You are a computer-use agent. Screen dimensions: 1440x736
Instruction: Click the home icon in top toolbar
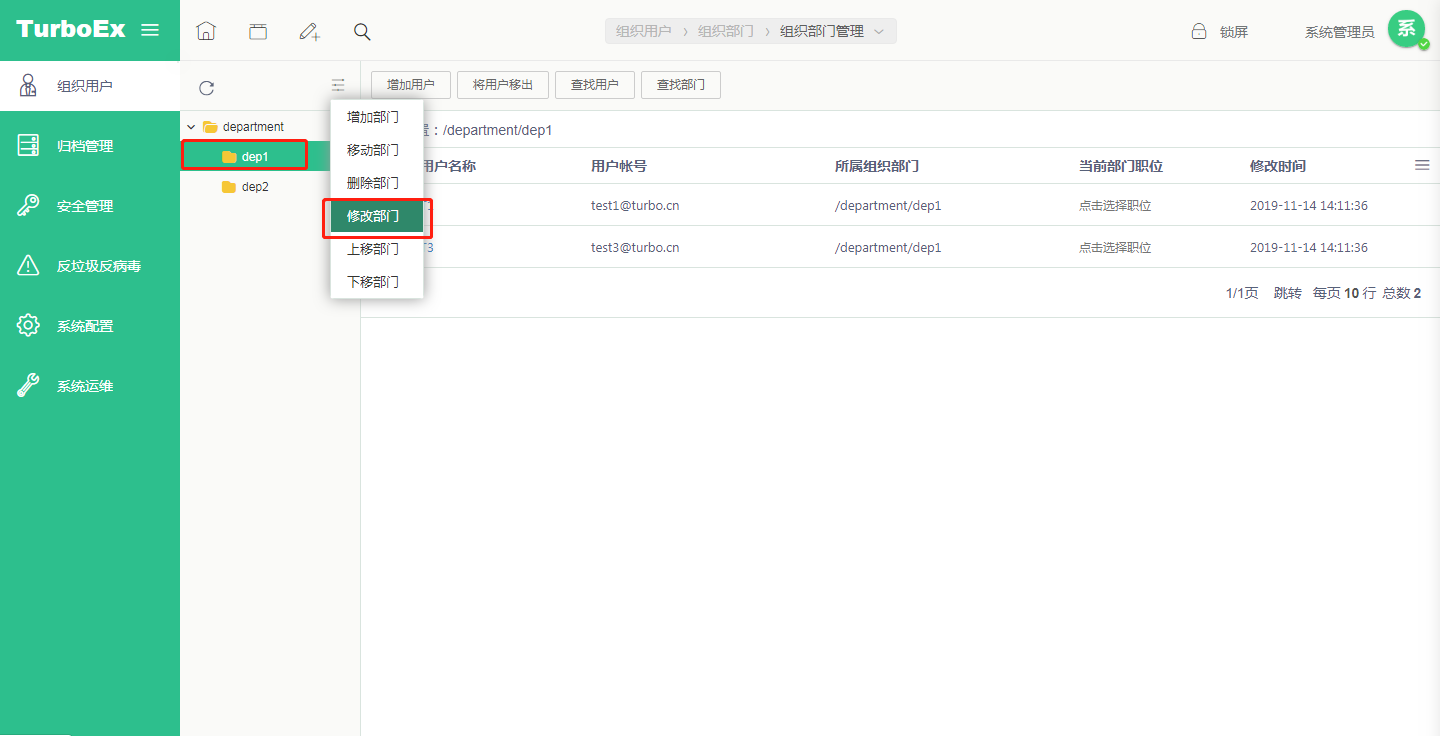[x=206, y=31]
